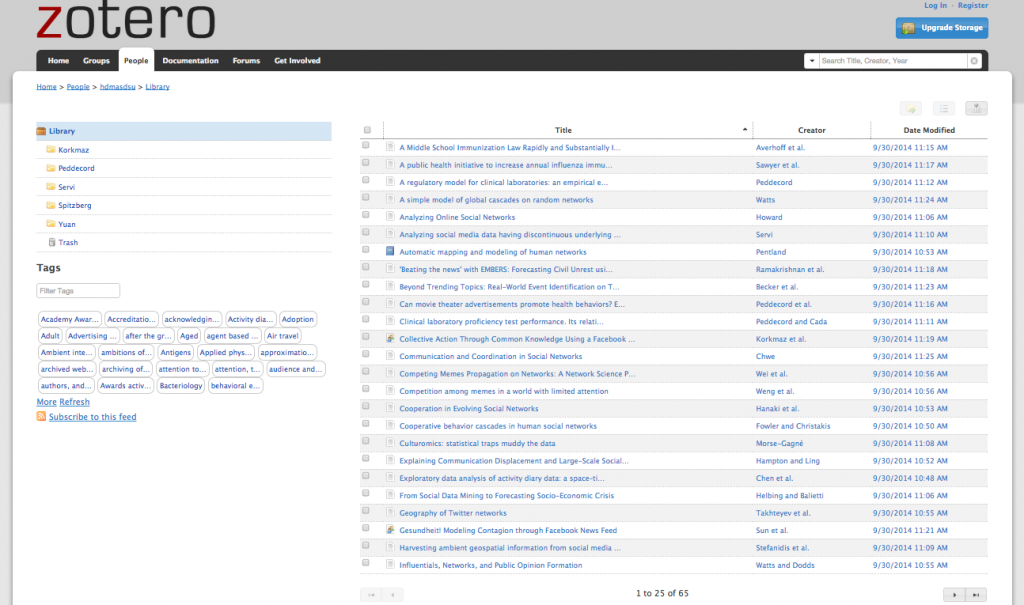Click the document icon for Geography of Twitter networks
Viewport: 1024px width, 605px height.
pos(390,512)
